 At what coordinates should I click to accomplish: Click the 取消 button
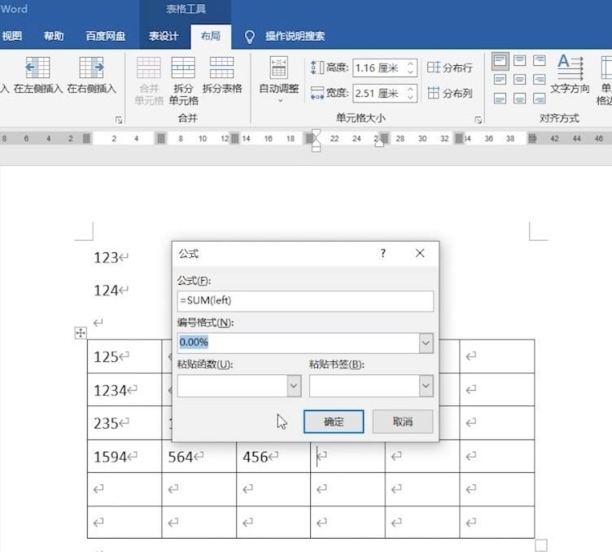tap(402, 422)
